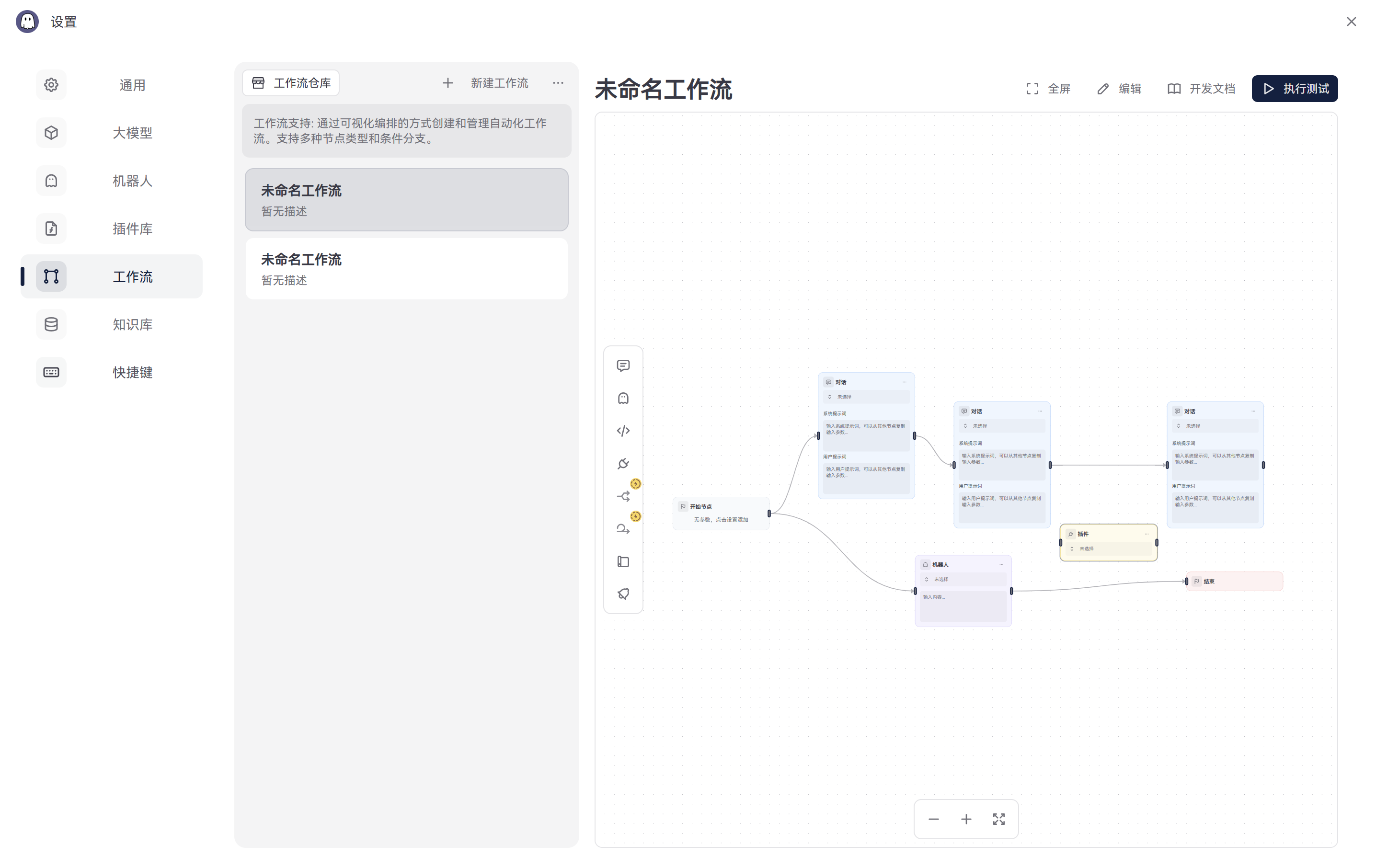
Task: Open the 工作流仓库 button
Action: coord(291,83)
